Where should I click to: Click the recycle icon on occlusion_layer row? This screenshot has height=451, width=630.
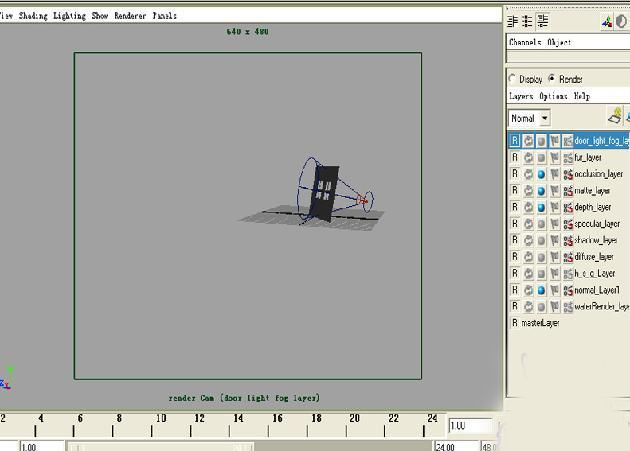[528, 174]
